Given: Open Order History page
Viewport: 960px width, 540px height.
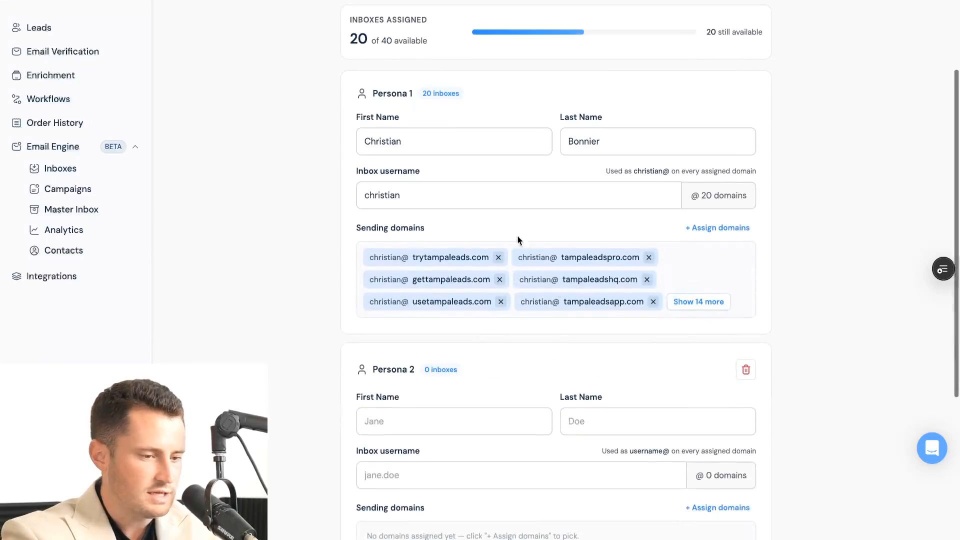Looking at the screenshot, I should 54,122.
